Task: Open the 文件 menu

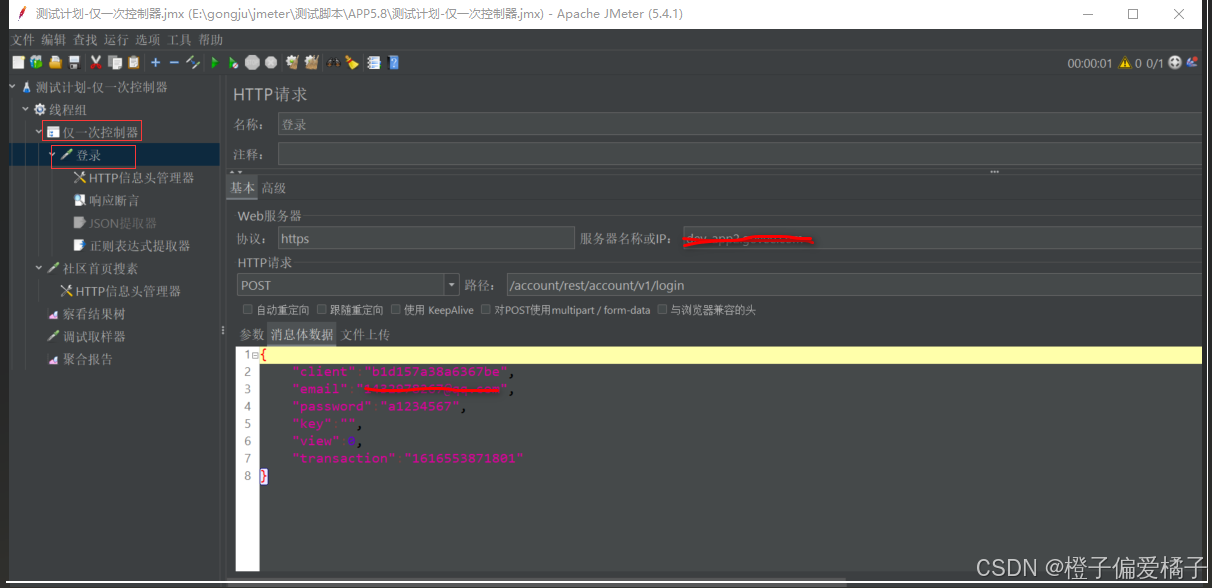Action: point(23,40)
